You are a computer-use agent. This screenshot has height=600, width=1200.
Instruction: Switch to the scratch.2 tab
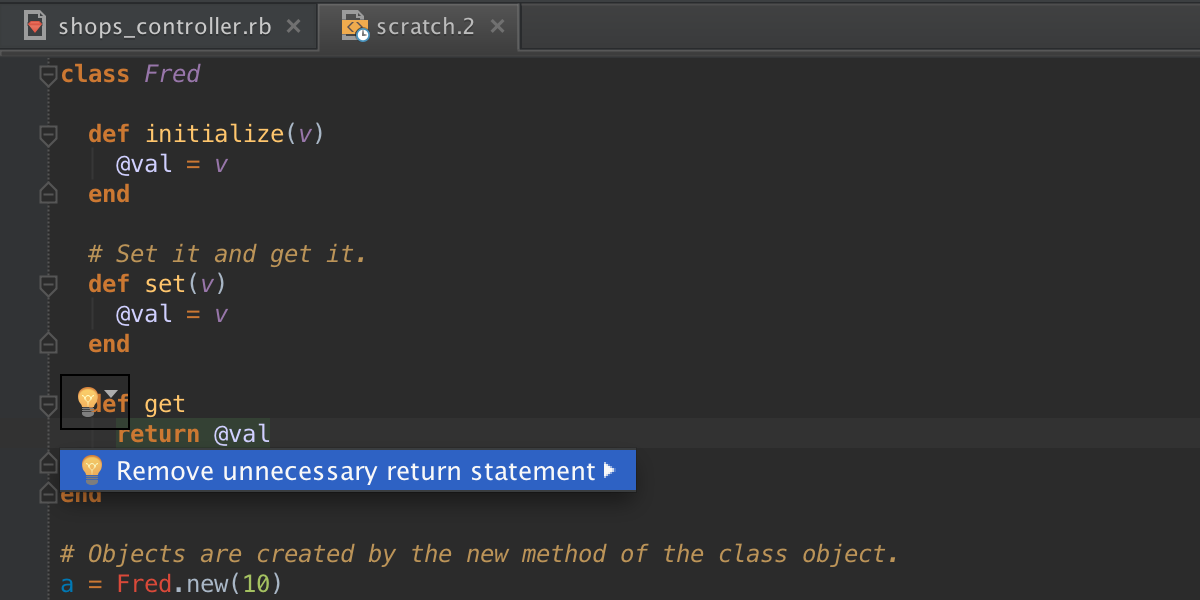[x=424, y=27]
